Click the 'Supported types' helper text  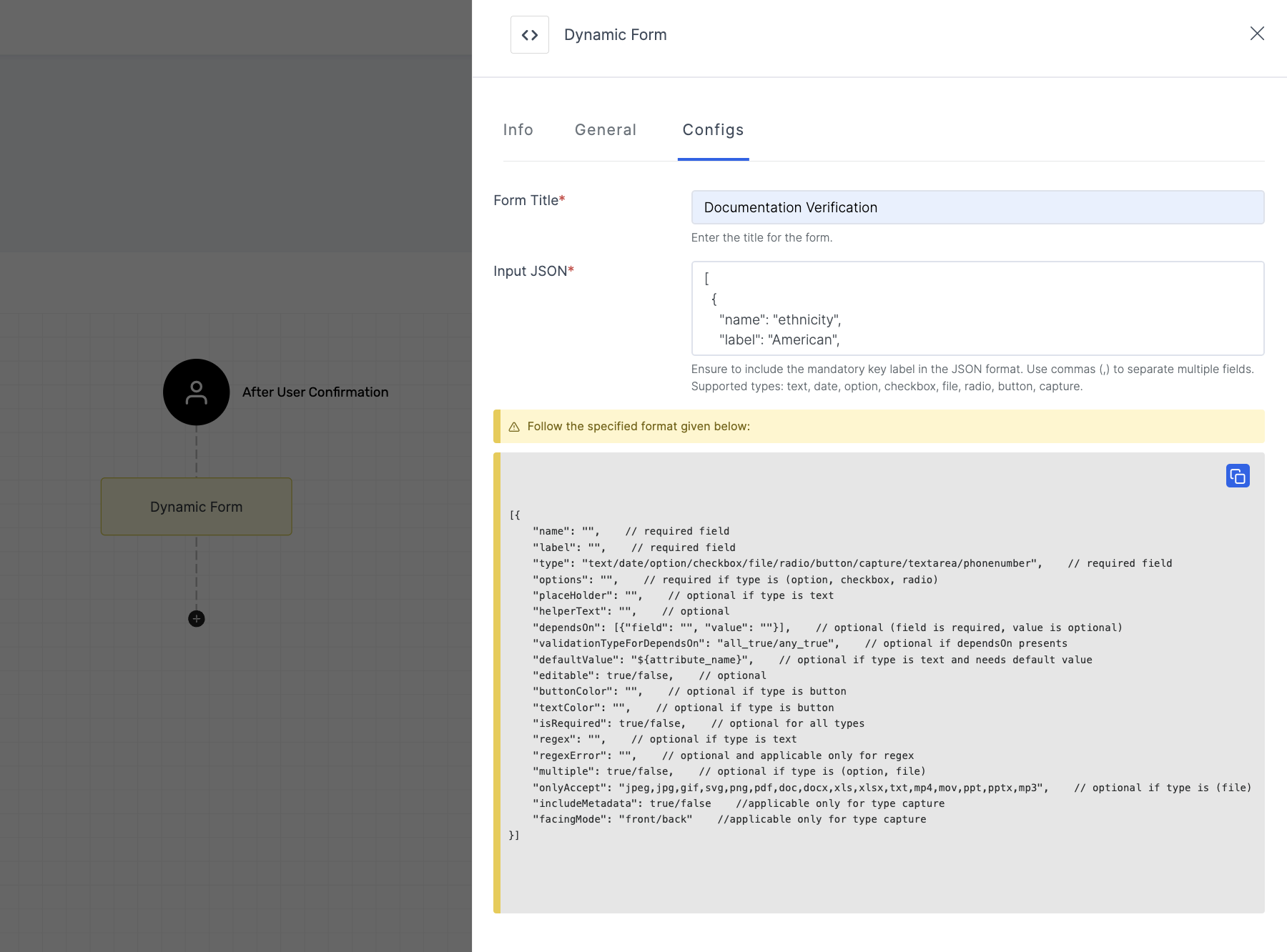pos(887,387)
